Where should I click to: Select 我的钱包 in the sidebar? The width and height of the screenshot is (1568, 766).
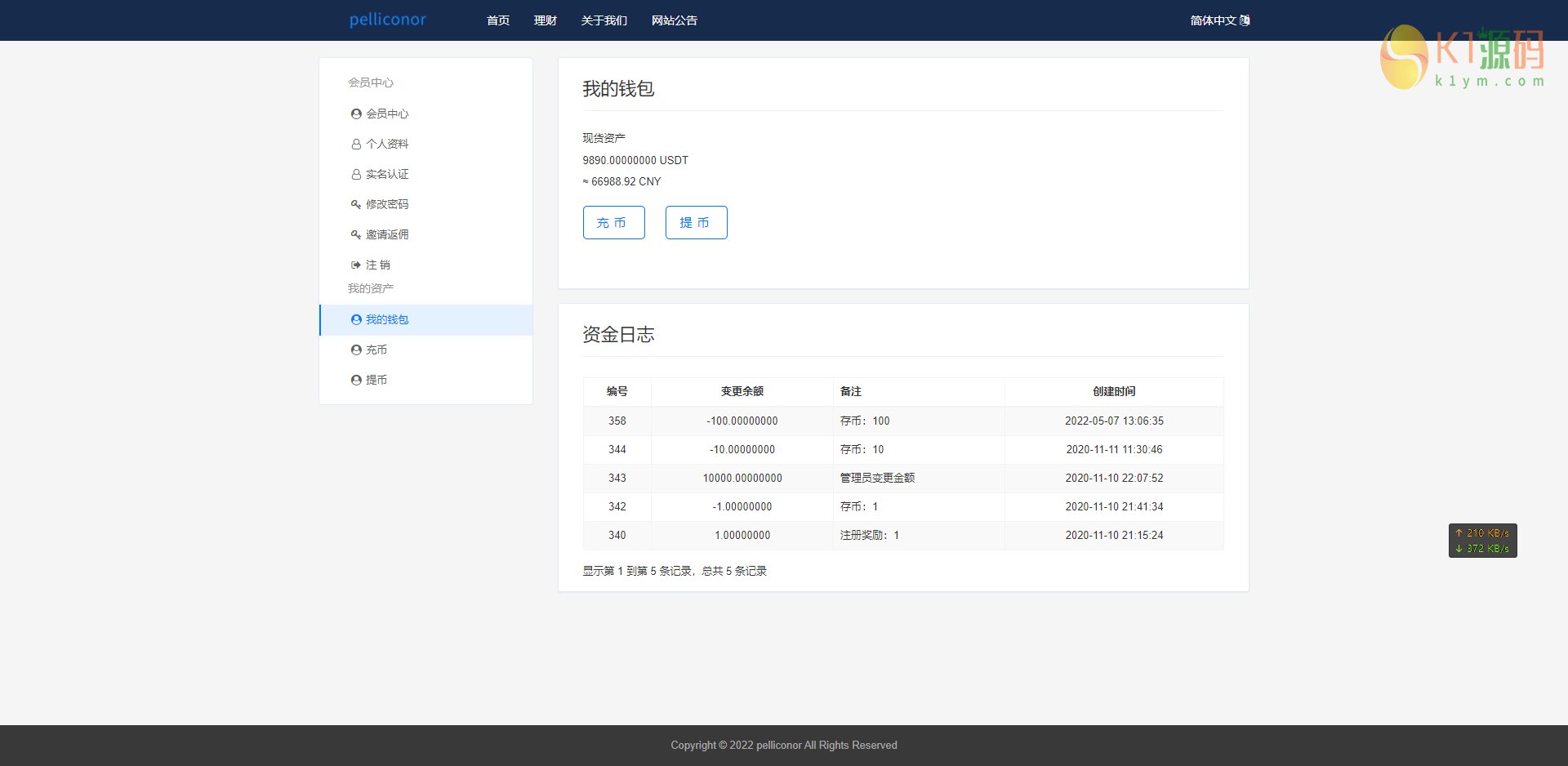click(387, 320)
